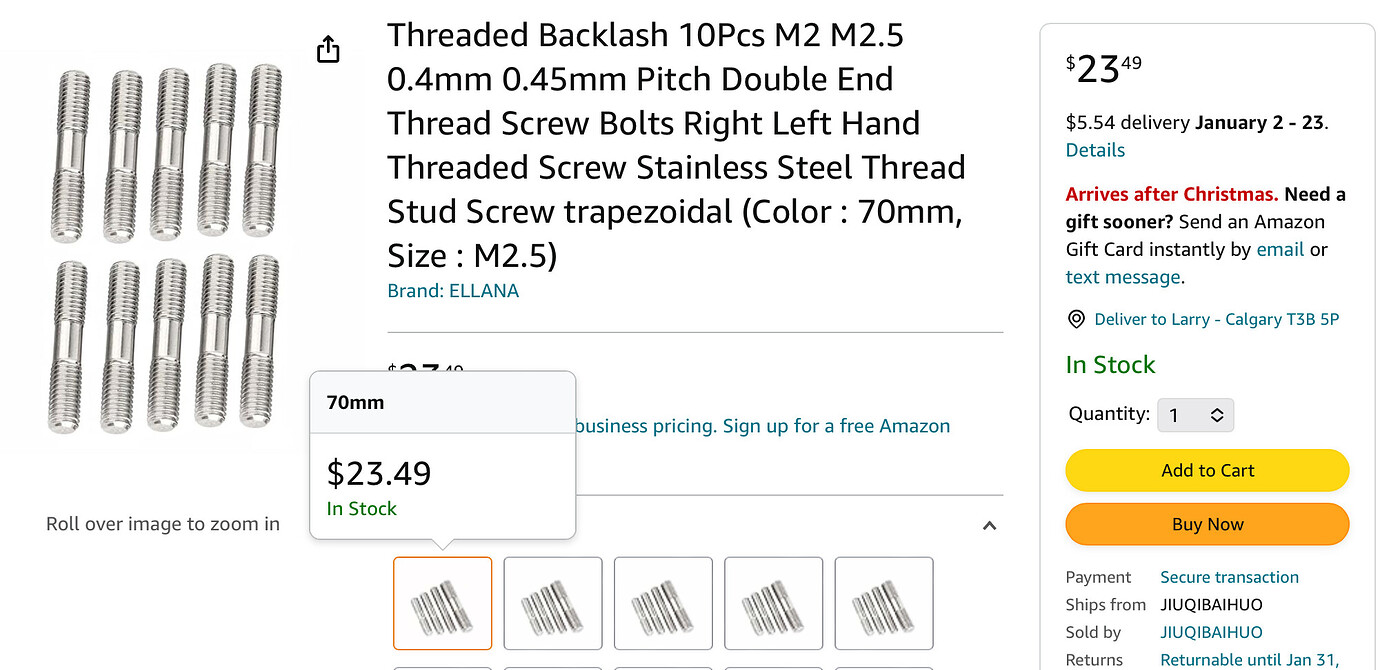Image resolution: width=1380 pixels, height=670 pixels.
Task: Click the share icon above the product image
Action: click(x=328, y=47)
